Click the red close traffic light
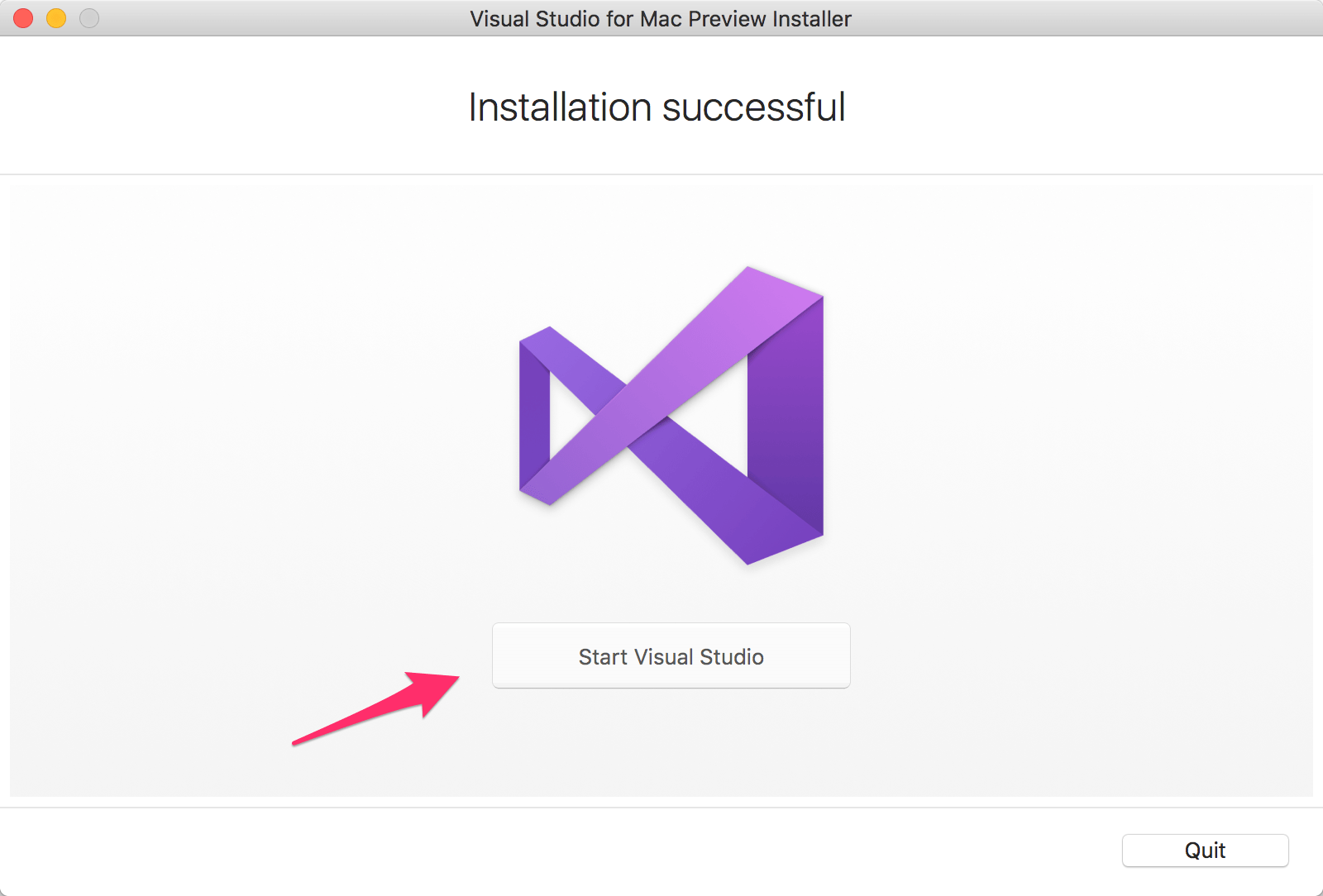Image resolution: width=1323 pixels, height=896 pixels. click(22, 17)
